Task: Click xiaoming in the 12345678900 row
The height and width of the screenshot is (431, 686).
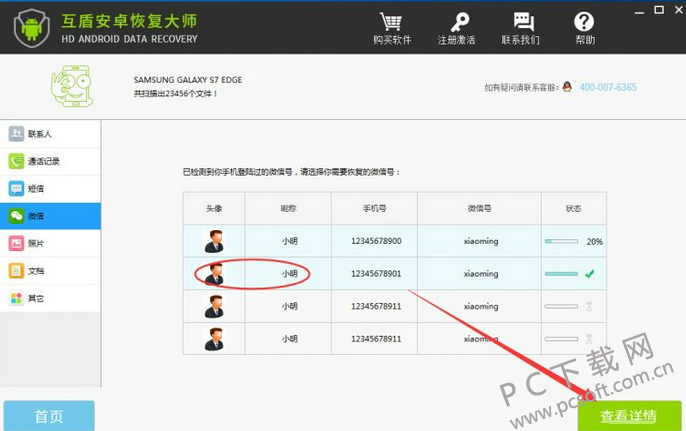Action: 481,241
